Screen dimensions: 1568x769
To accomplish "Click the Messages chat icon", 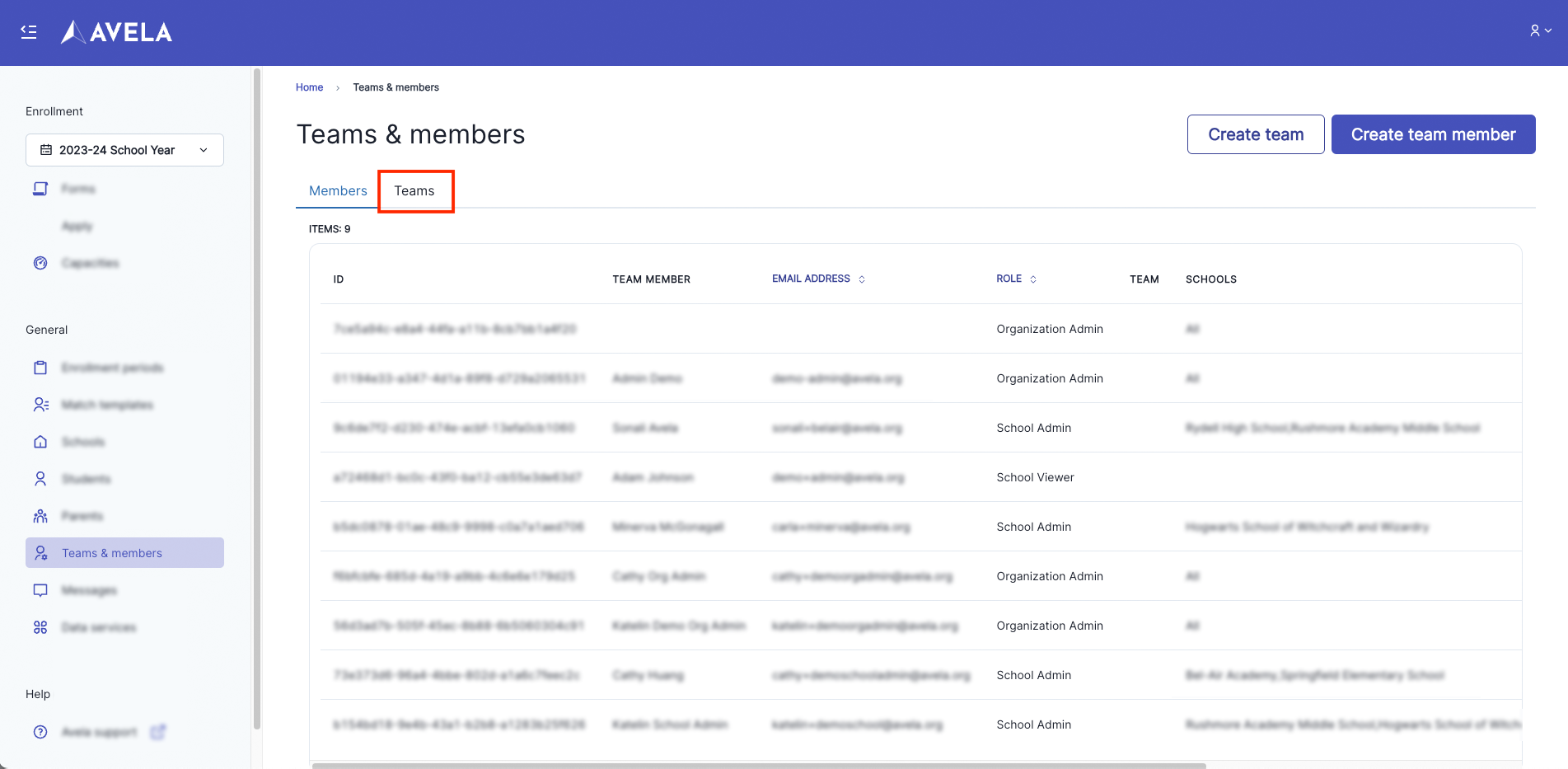I will tap(40, 589).
